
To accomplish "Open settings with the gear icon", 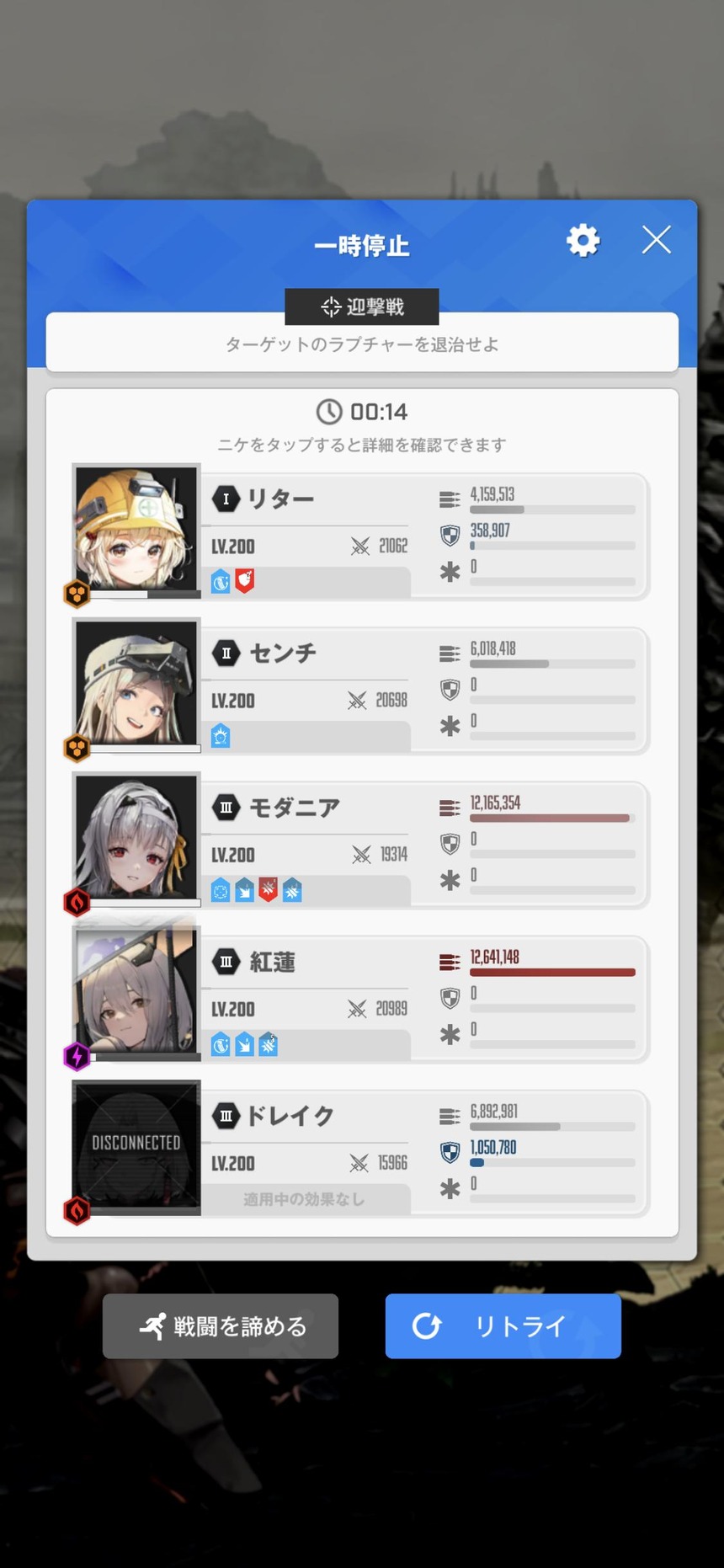I will coord(583,241).
